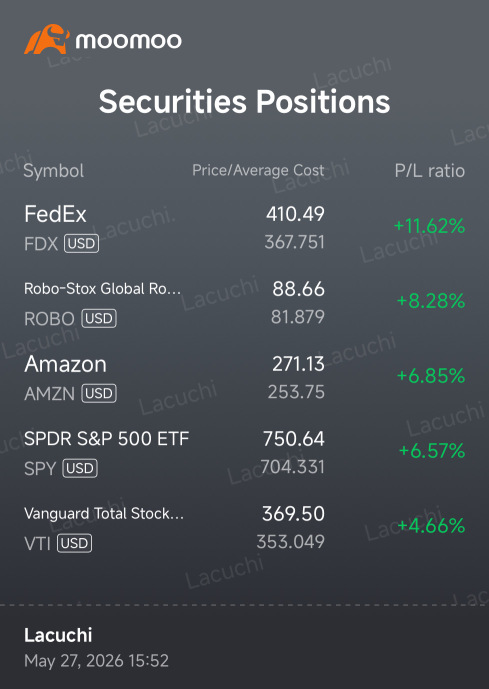This screenshot has height=689, width=489.
Task: Click the Lacuchi username at bottom
Action: click(58, 635)
